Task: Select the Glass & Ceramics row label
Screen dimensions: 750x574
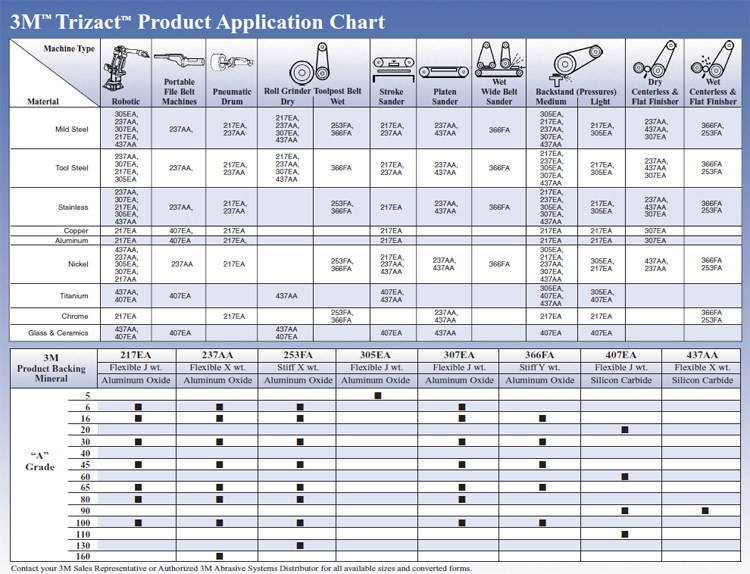Action: pyautogui.click(x=57, y=332)
